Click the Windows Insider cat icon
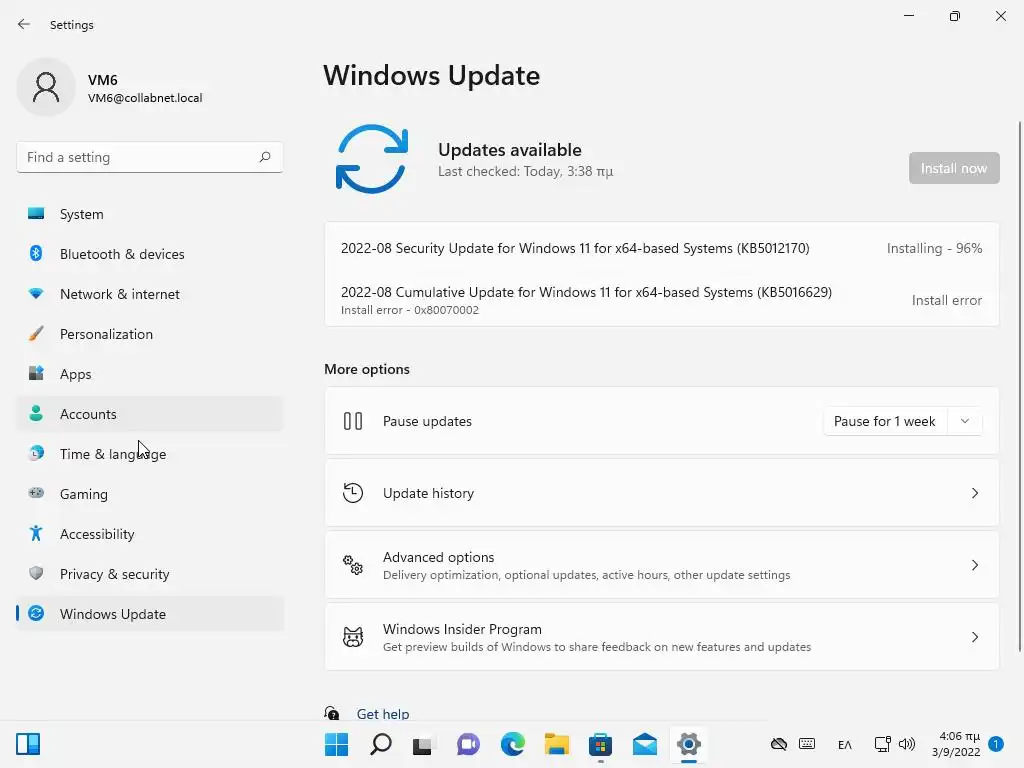1024x768 pixels. [x=353, y=637]
